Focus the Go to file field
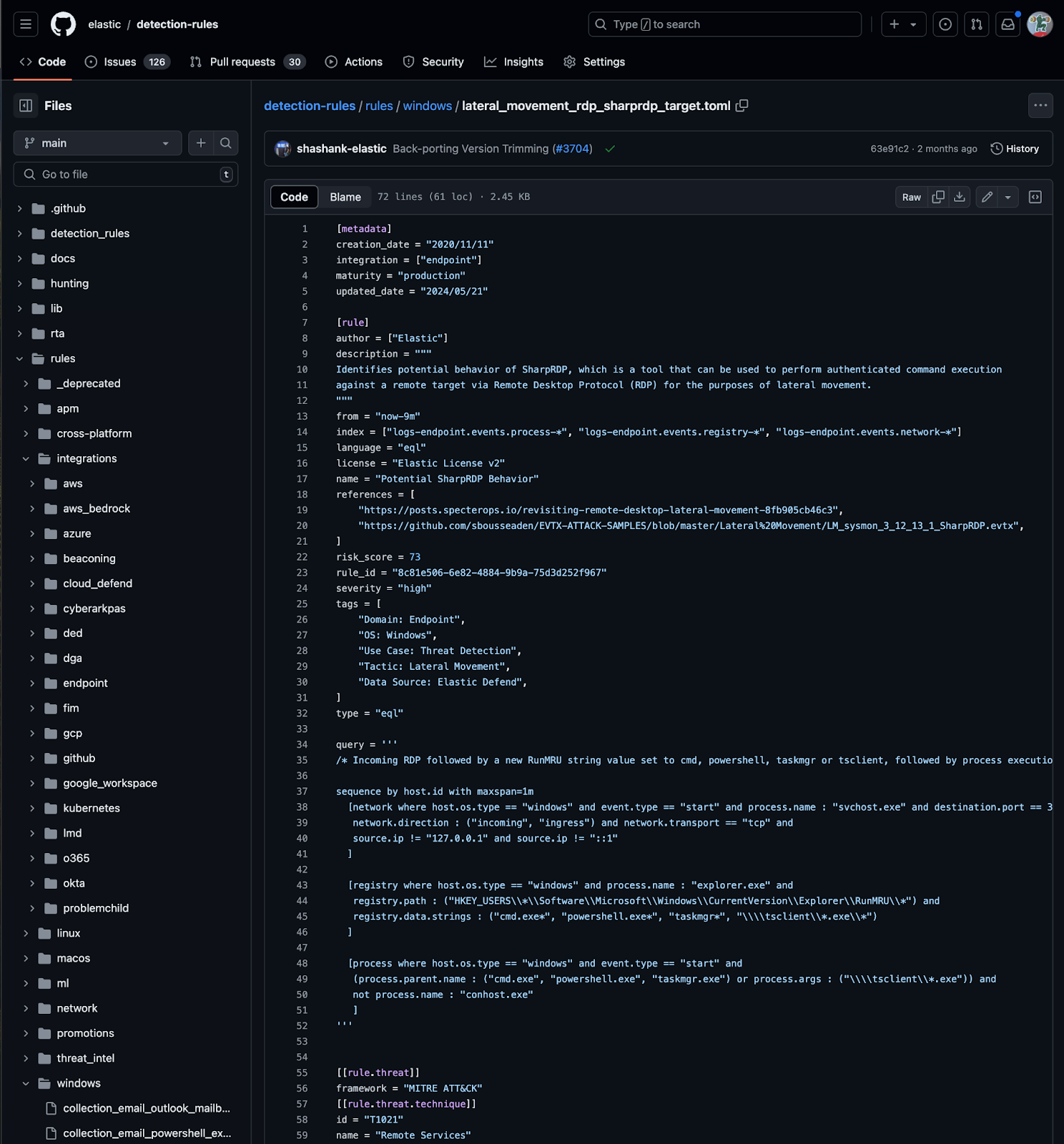The width and height of the screenshot is (1064, 1144). pyautogui.click(x=126, y=174)
